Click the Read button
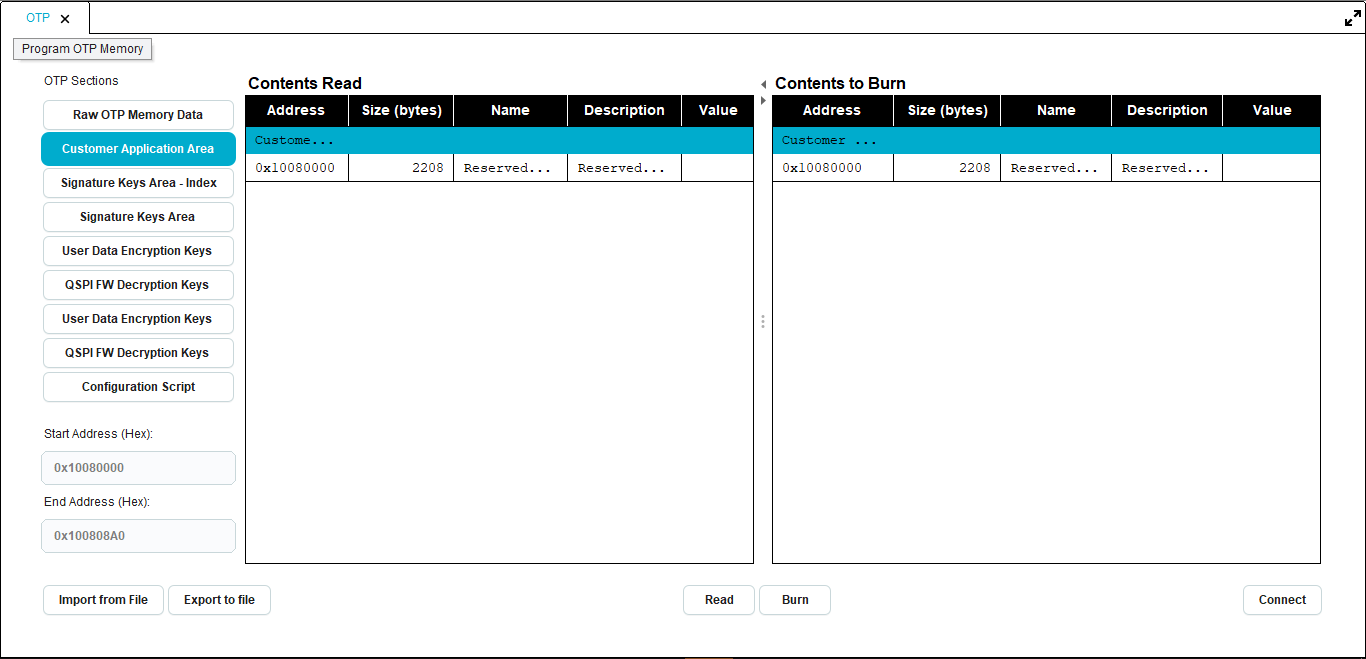 click(719, 600)
